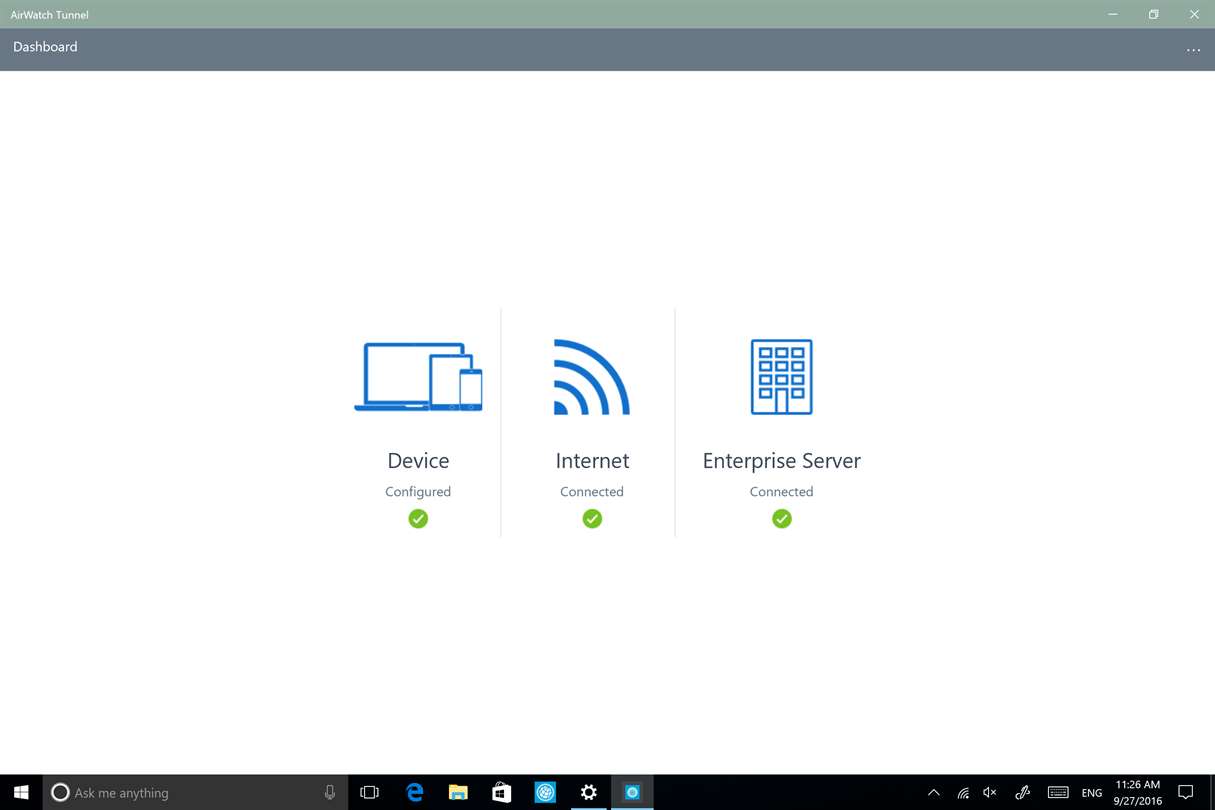Image resolution: width=1215 pixels, height=810 pixels.
Task: Click the AirWatch Tunnel taskbar icon
Action: click(x=632, y=792)
